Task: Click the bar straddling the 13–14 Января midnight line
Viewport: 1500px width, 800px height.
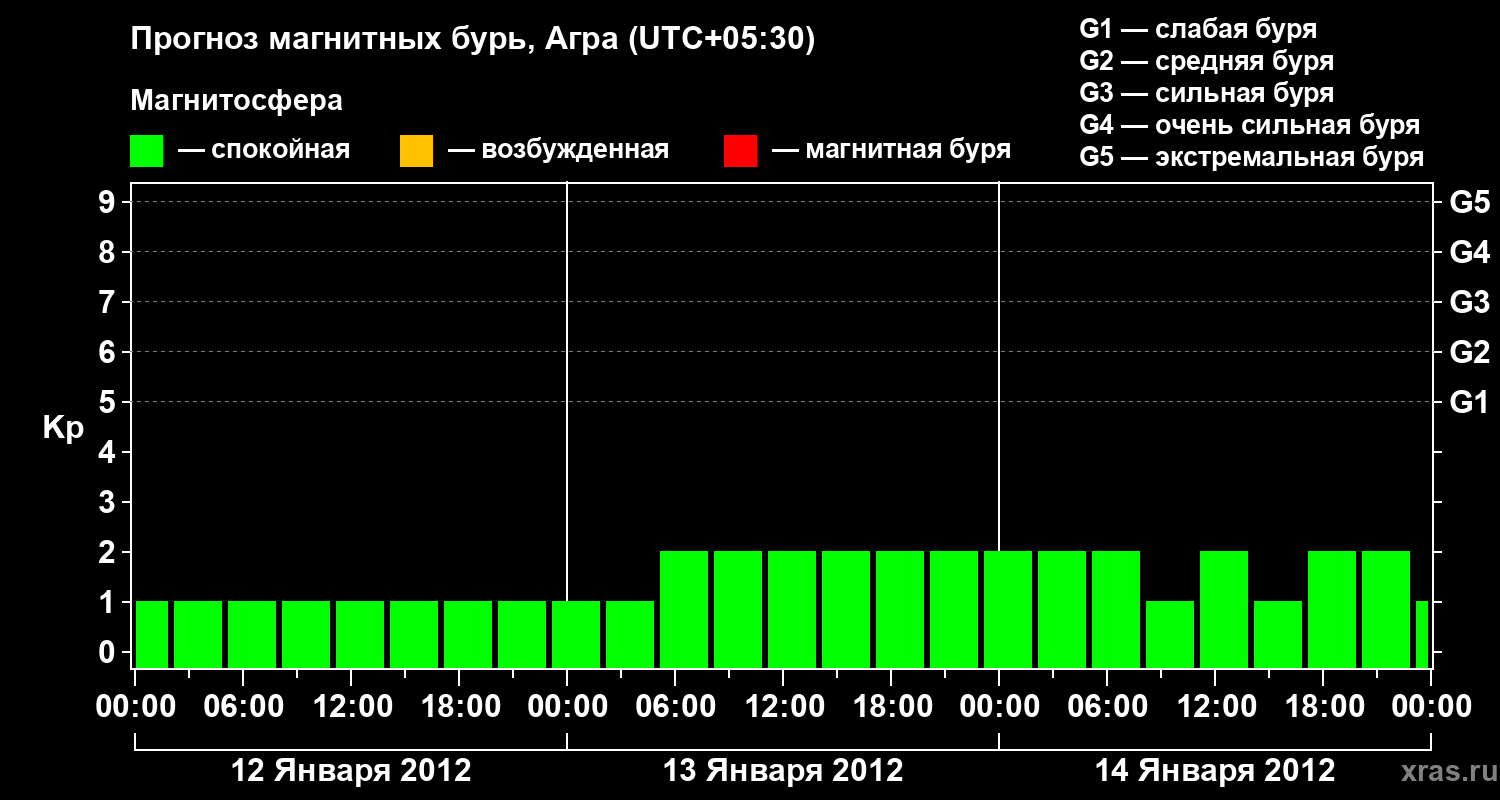Action: point(1008,609)
